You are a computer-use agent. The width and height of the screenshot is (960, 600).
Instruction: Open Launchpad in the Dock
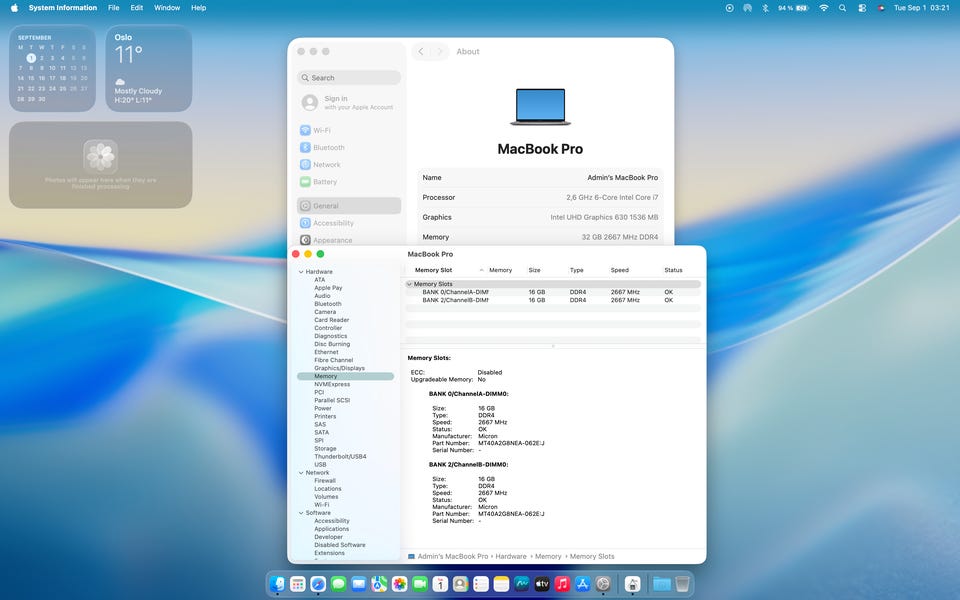click(298, 584)
